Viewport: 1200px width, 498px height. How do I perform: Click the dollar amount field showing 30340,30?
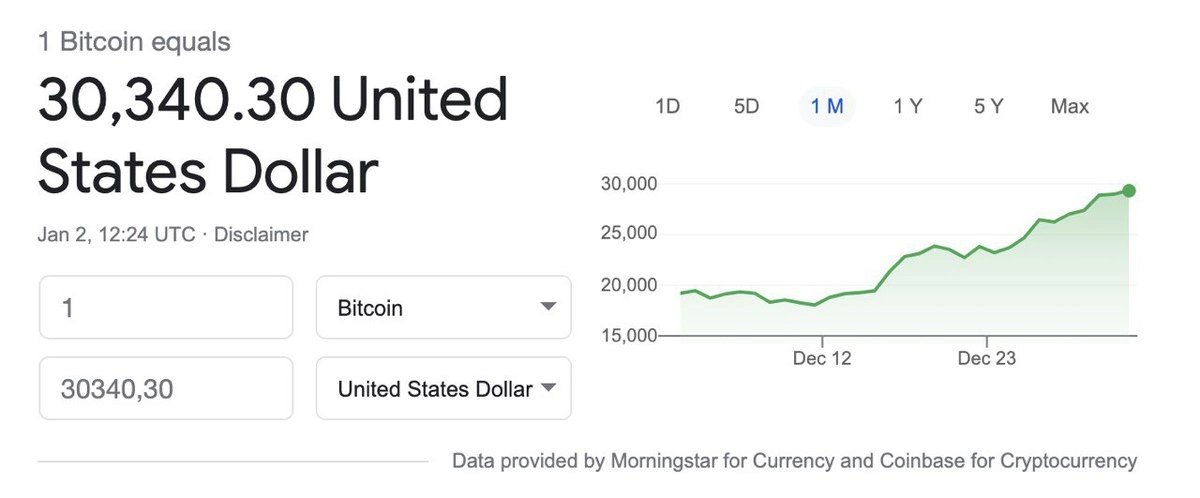pos(166,389)
